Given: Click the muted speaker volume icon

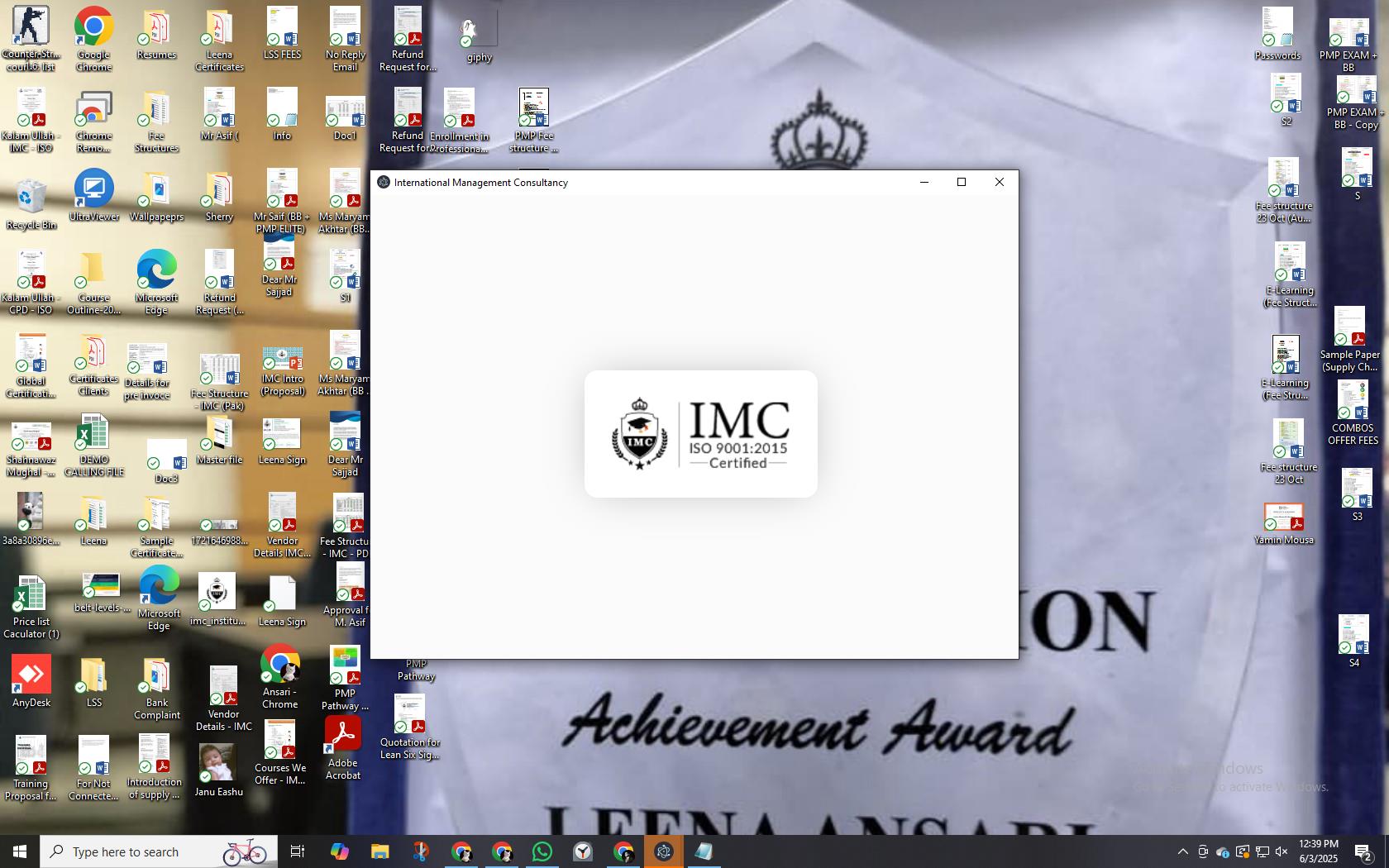Looking at the screenshot, I should click(x=1282, y=851).
